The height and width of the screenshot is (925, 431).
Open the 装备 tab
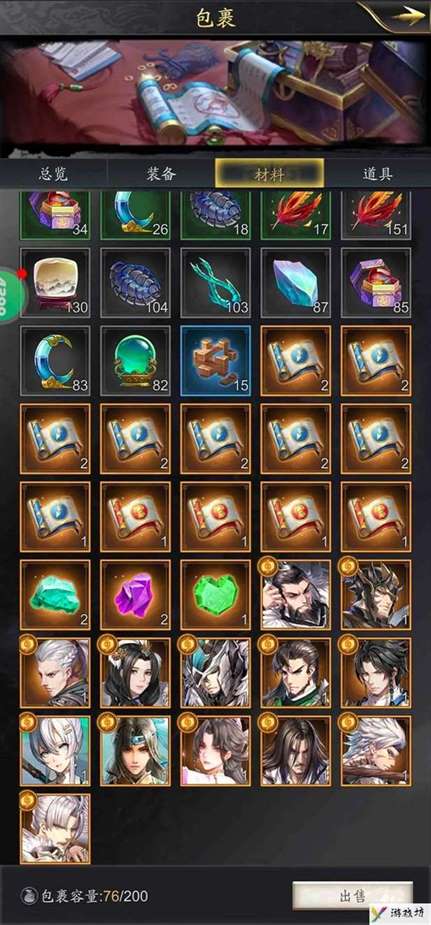coord(161,174)
